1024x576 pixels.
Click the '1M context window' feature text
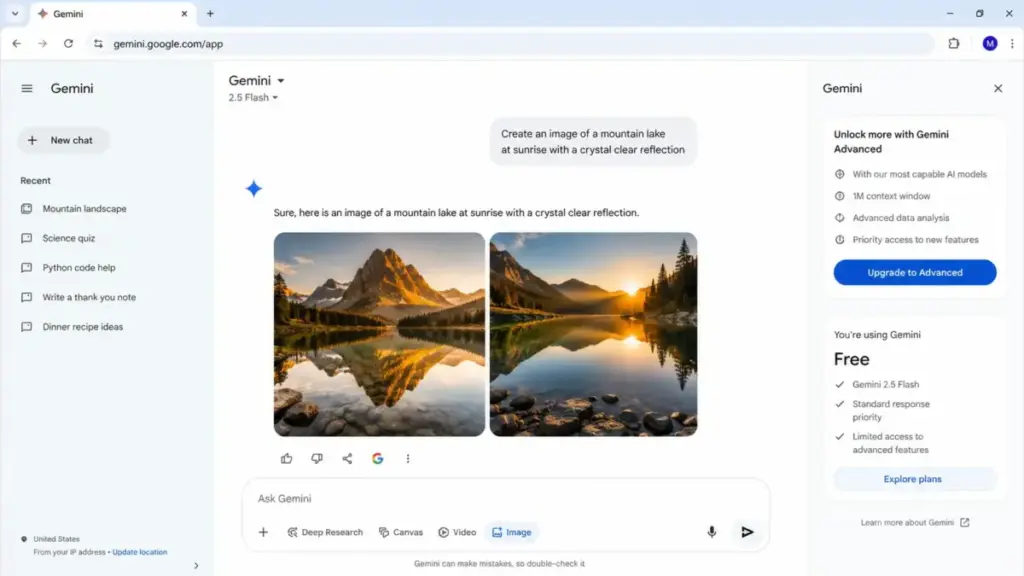coord(891,196)
